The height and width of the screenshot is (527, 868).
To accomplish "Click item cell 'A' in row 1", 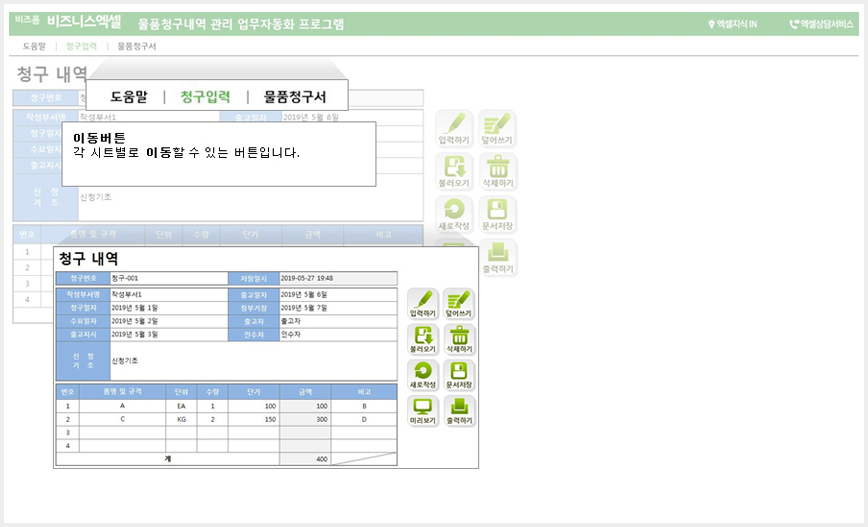I will pyautogui.click(x=122, y=406).
